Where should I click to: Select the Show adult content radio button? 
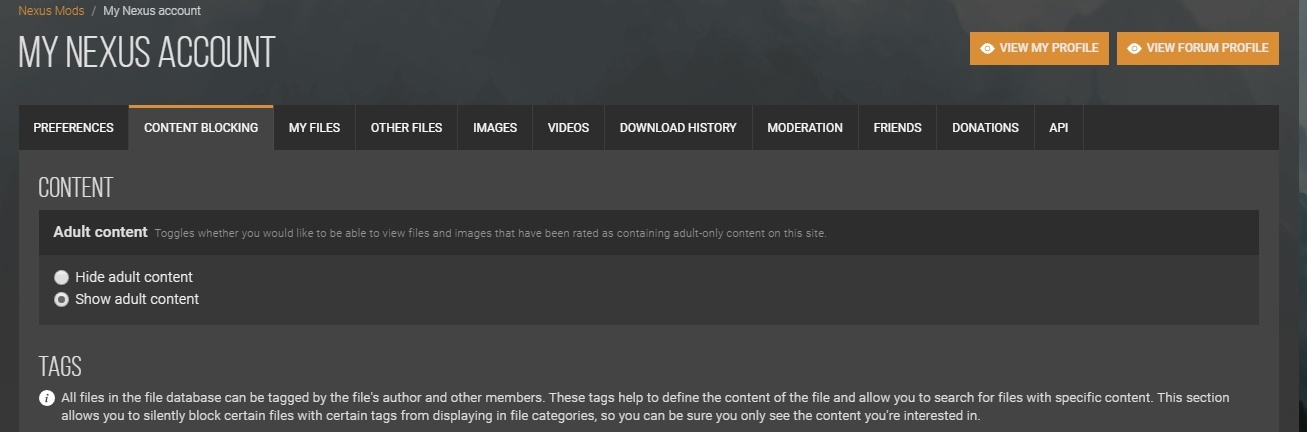pyautogui.click(x=62, y=299)
